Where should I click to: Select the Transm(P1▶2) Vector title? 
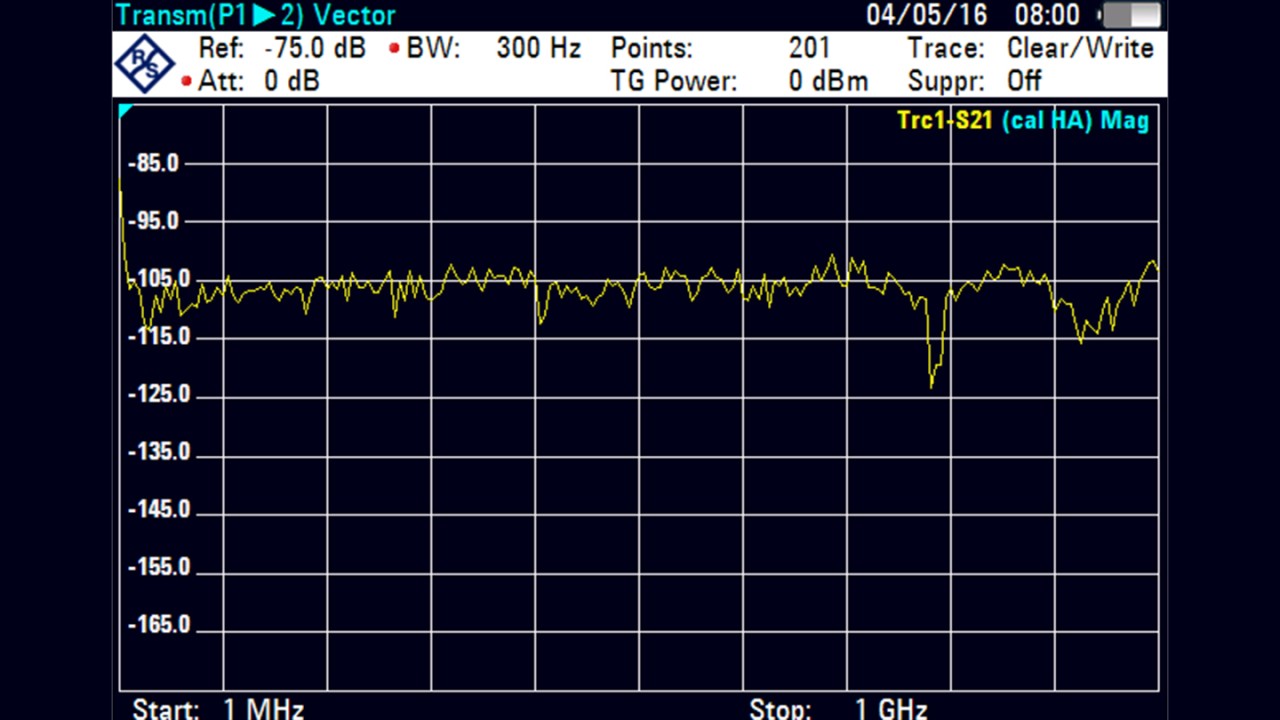tap(256, 15)
